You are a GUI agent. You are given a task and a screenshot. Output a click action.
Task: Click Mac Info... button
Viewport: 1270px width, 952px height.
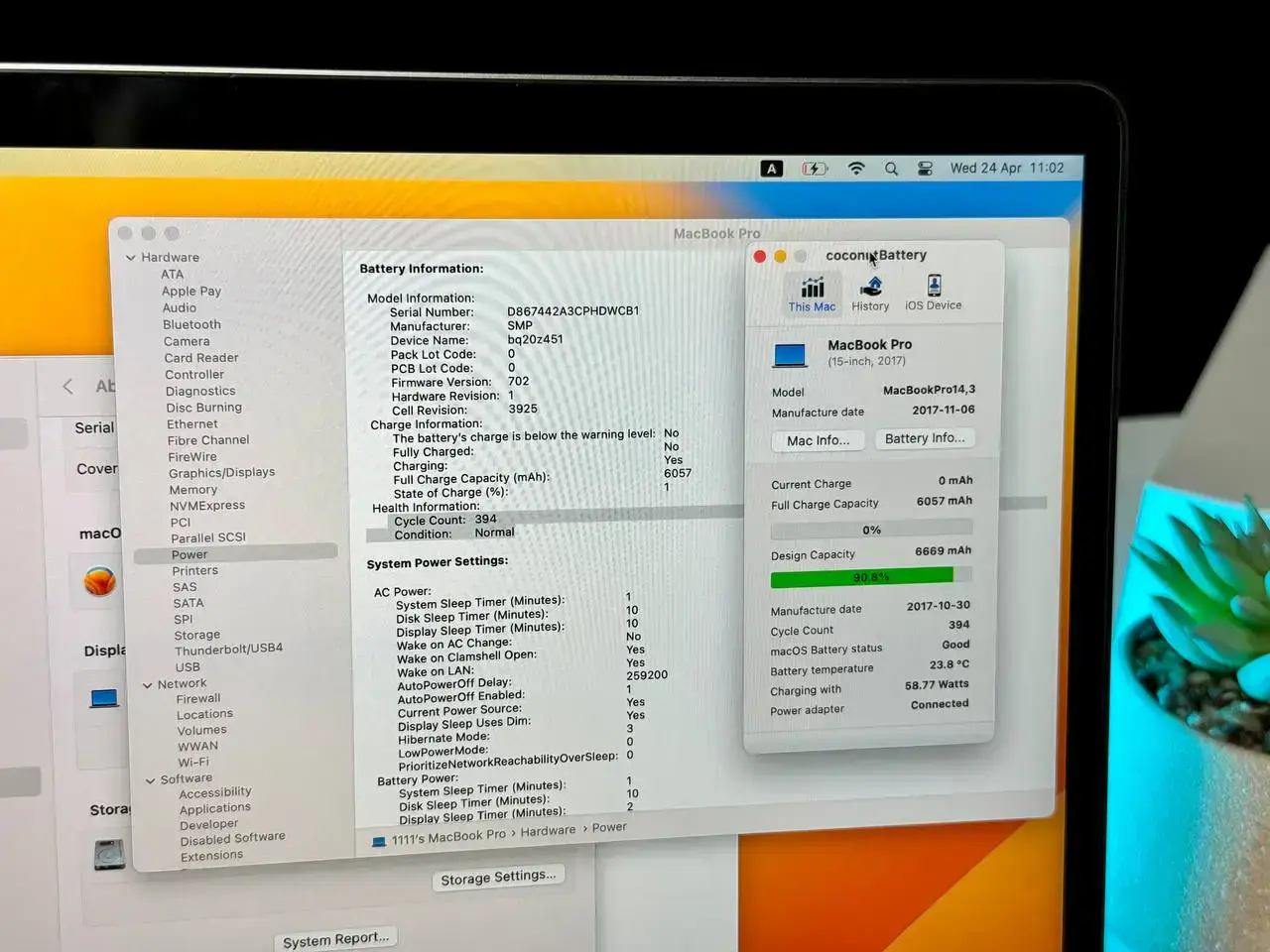[818, 440]
